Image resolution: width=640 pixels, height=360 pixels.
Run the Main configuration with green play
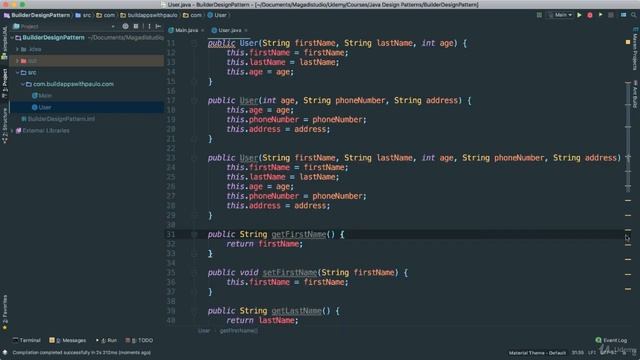(x=579, y=15)
